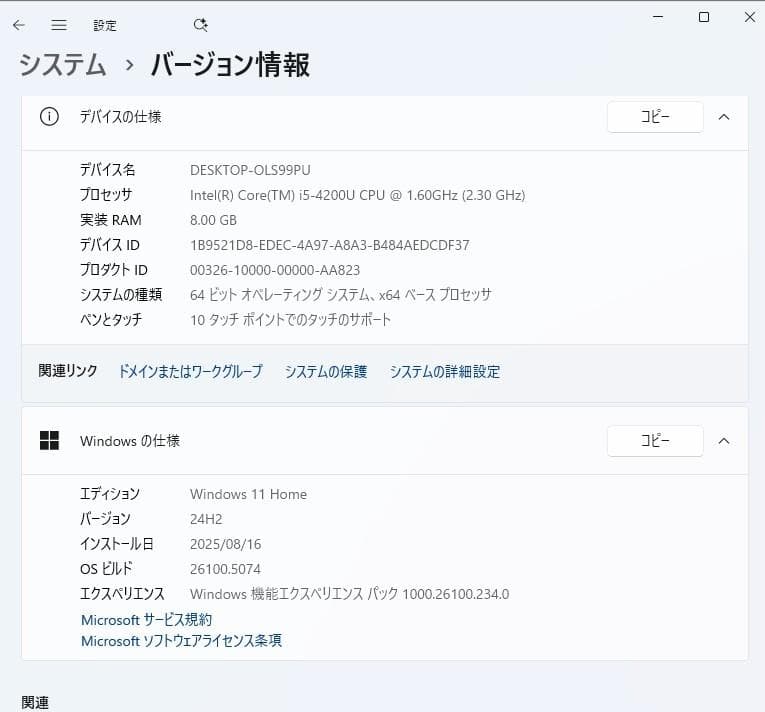Collapse the デバイスの仕様 section
The image size is (765, 712).
coord(724,117)
